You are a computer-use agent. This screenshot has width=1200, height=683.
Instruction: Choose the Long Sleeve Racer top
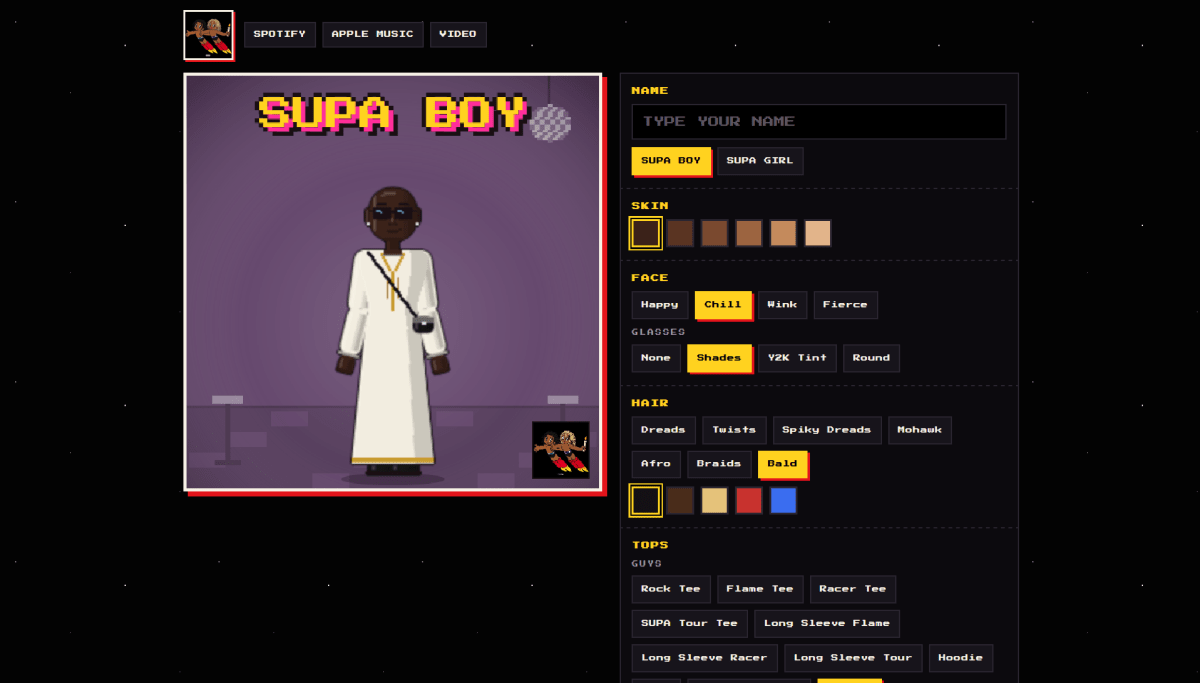tap(705, 658)
